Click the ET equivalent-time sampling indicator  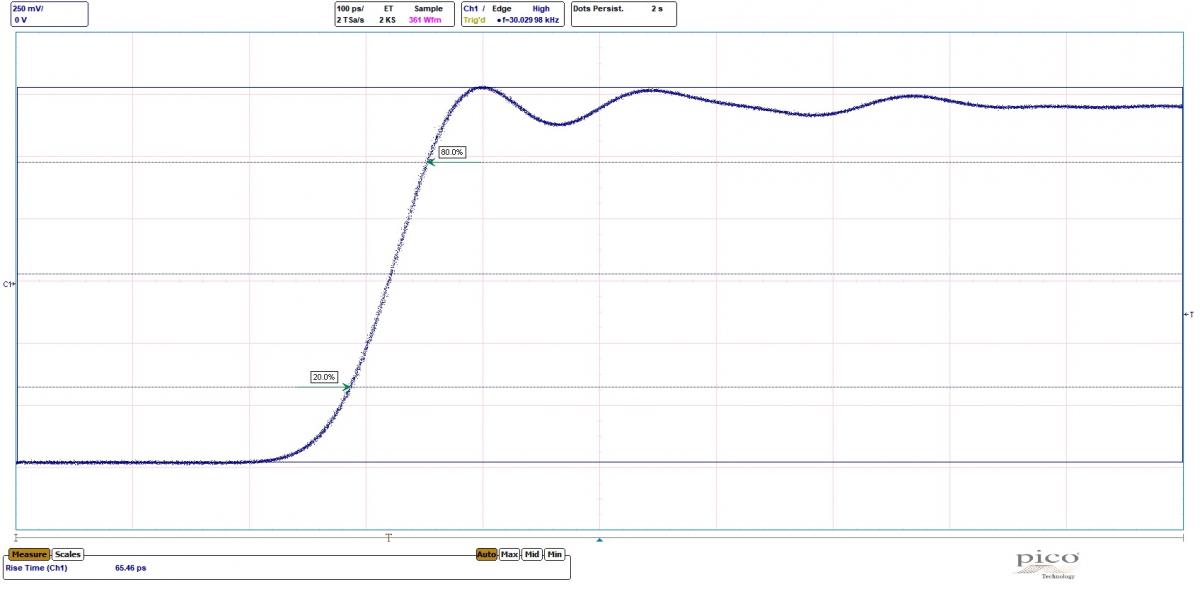pos(388,8)
